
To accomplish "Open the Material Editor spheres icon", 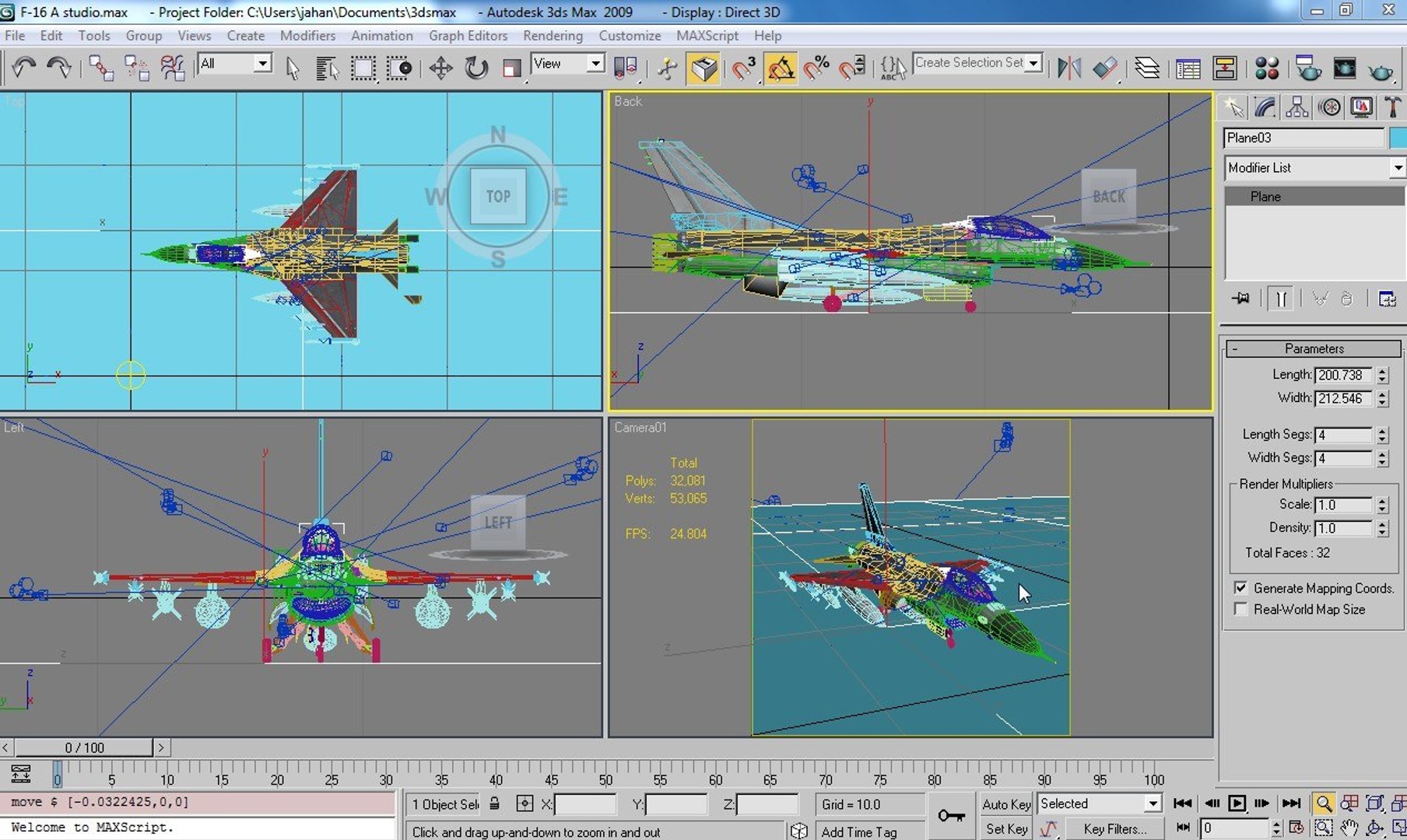I will click(1267, 68).
